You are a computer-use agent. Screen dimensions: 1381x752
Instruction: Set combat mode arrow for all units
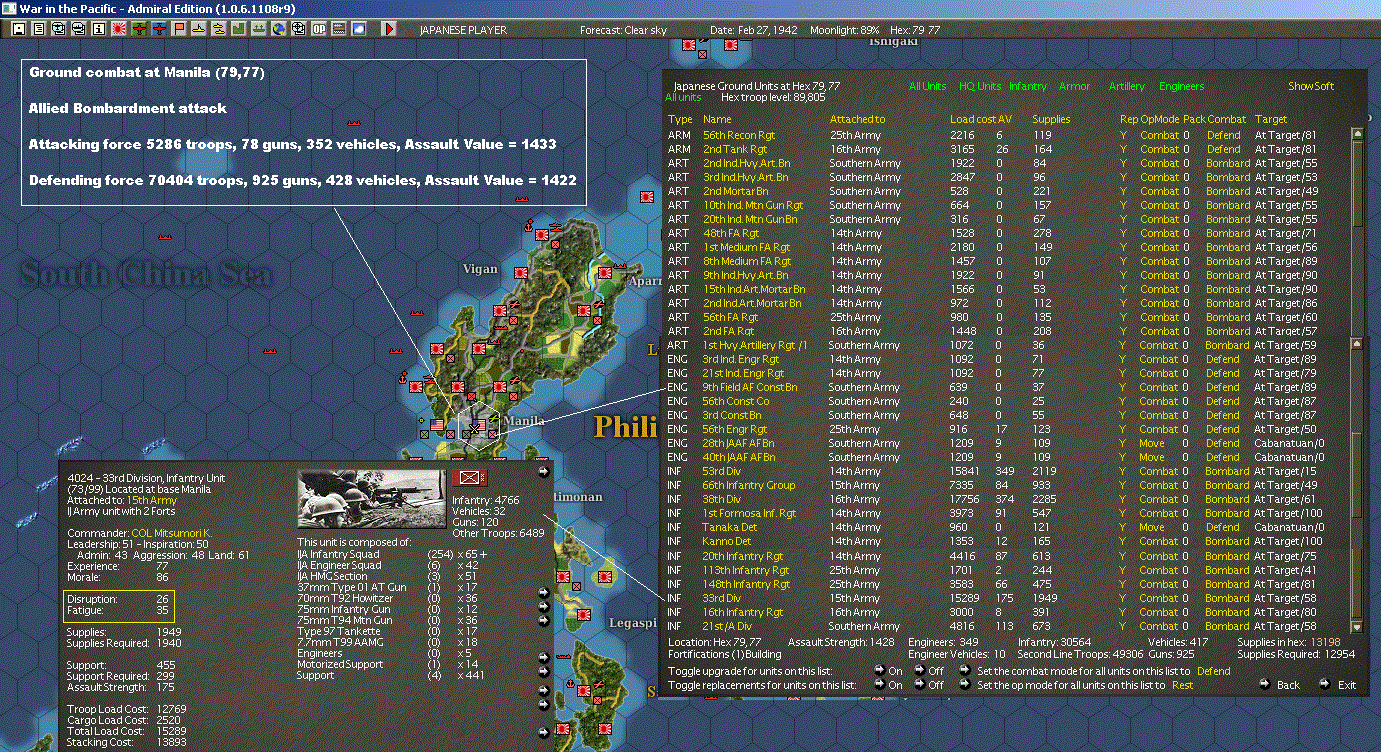pyautogui.click(x=965, y=671)
